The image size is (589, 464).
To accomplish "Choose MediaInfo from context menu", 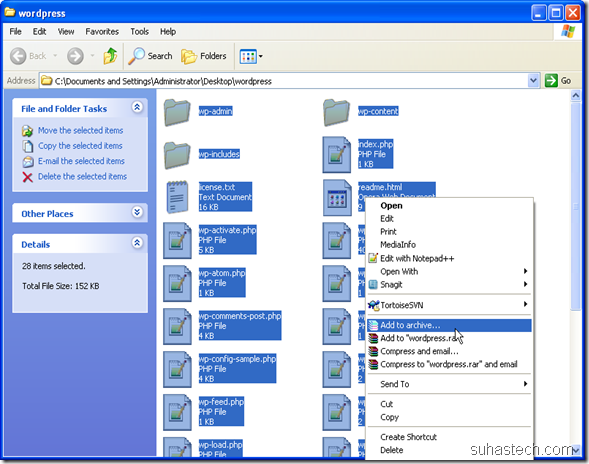I will (449, 245).
